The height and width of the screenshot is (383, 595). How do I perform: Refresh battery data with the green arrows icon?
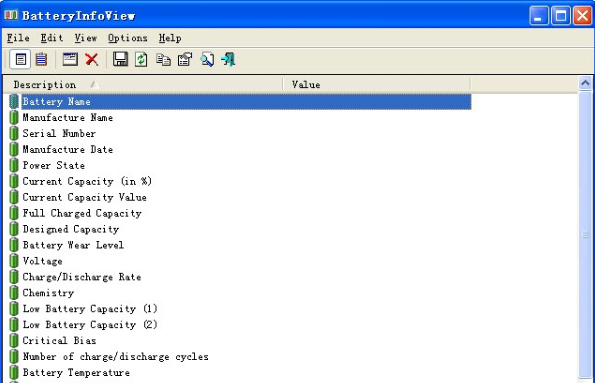click(x=141, y=60)
